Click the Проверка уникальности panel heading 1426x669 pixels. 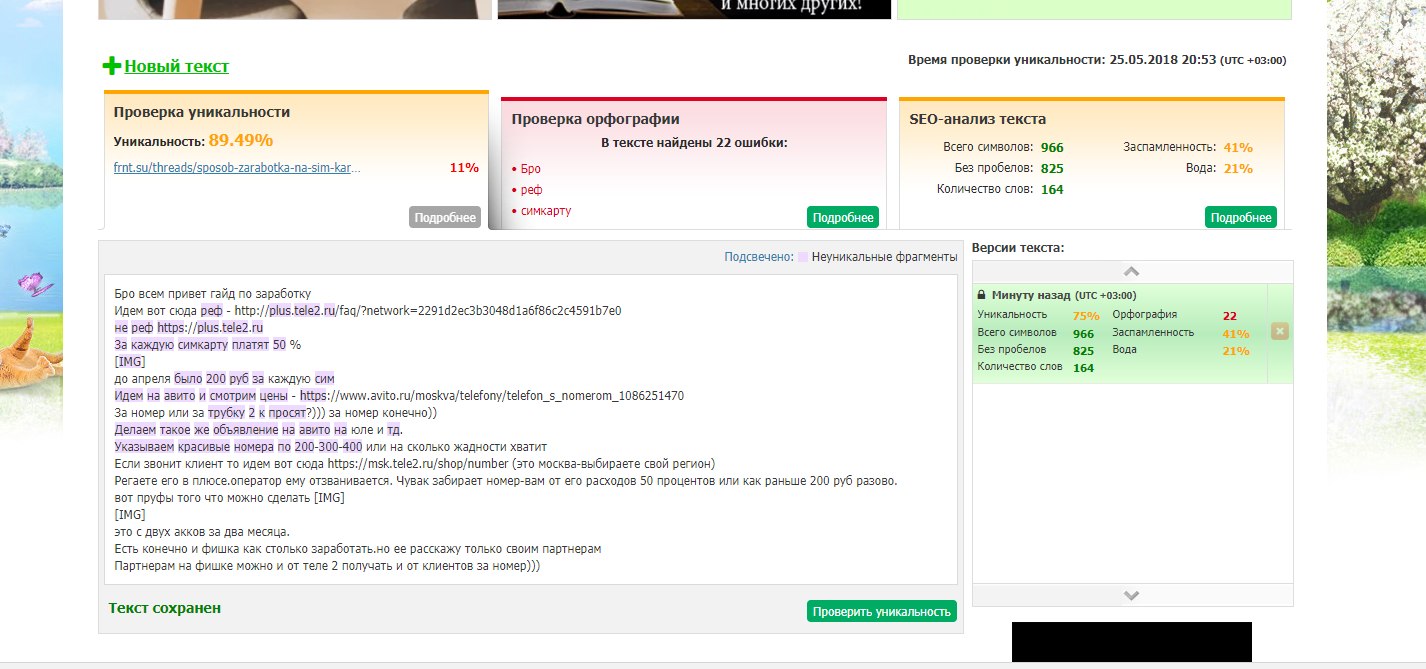(202, 112)
